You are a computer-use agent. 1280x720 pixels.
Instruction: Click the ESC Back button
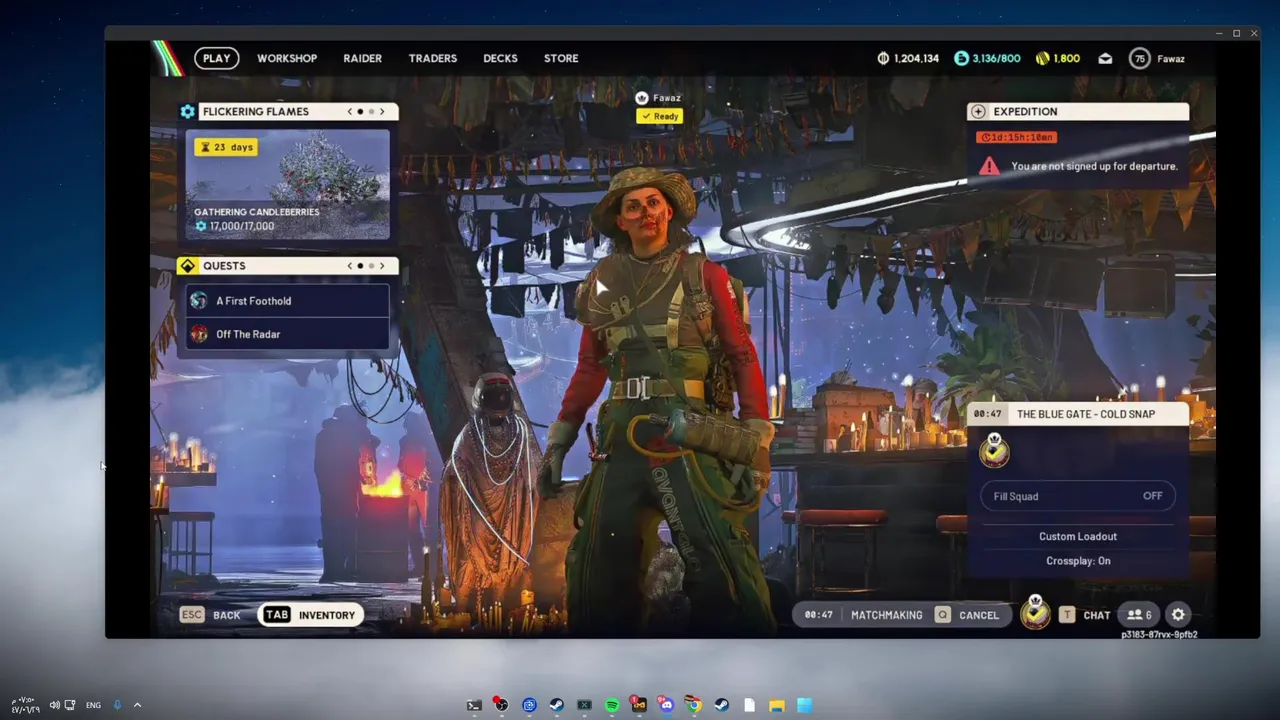pos(210,615)
